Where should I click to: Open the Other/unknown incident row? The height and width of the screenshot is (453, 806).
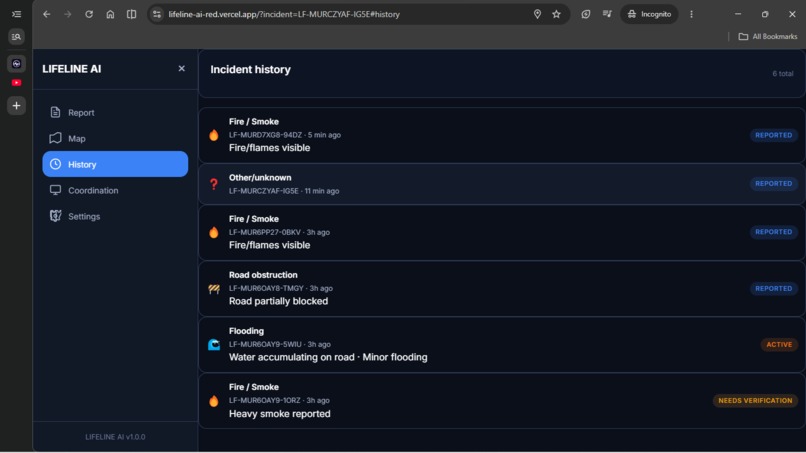click(x=502, y=184)
